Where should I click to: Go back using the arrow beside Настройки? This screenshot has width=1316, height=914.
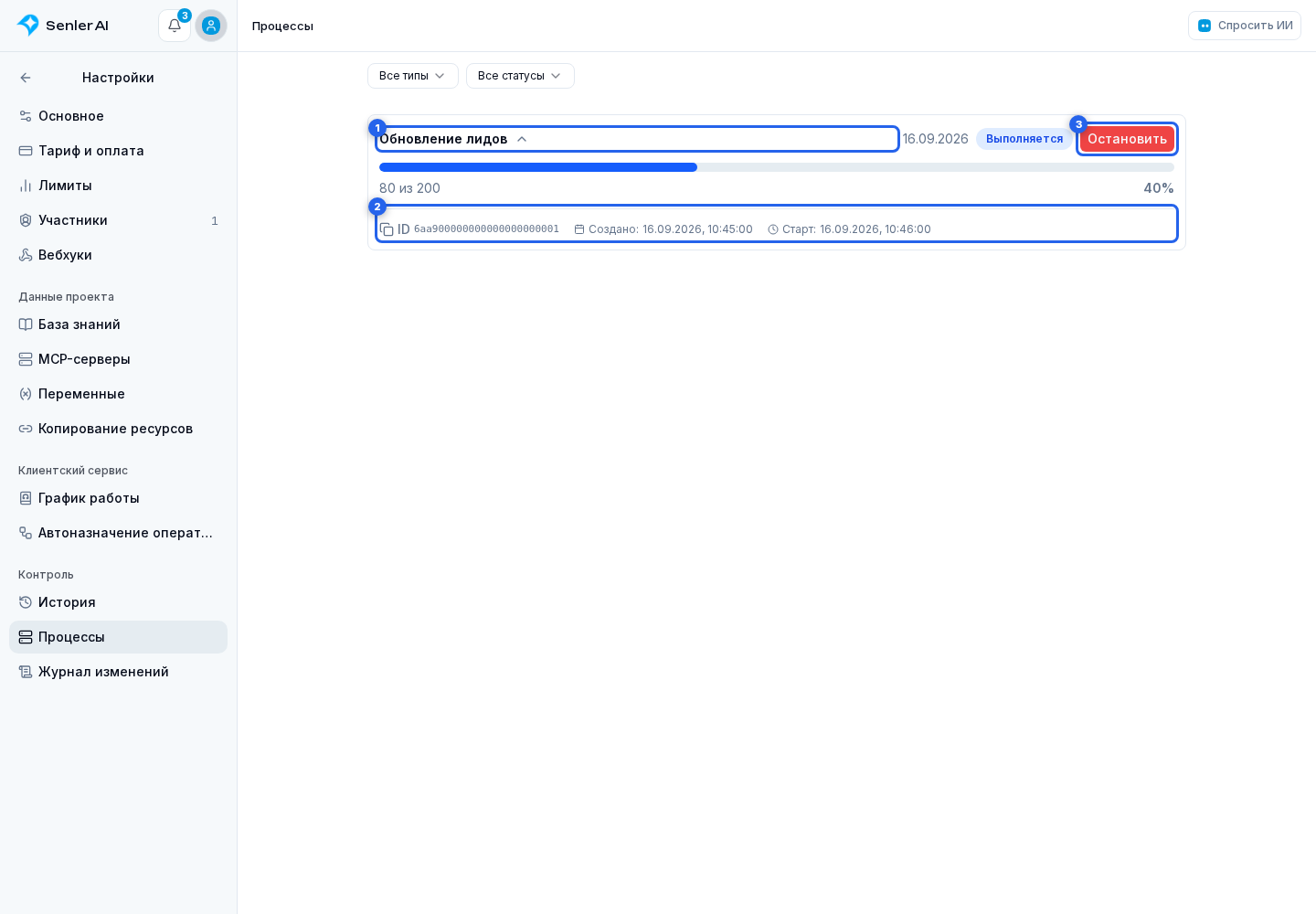point(26,78)
